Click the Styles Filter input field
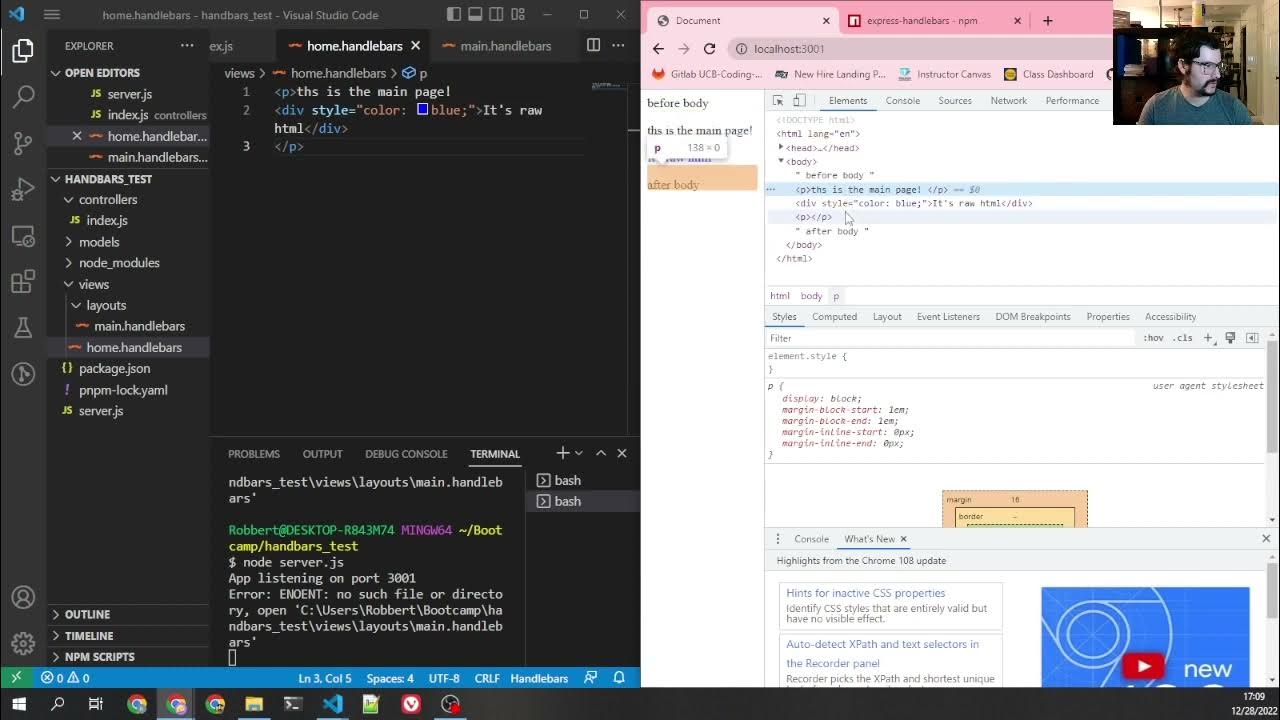Screen dimensions: 1280x720 (950, 338)
